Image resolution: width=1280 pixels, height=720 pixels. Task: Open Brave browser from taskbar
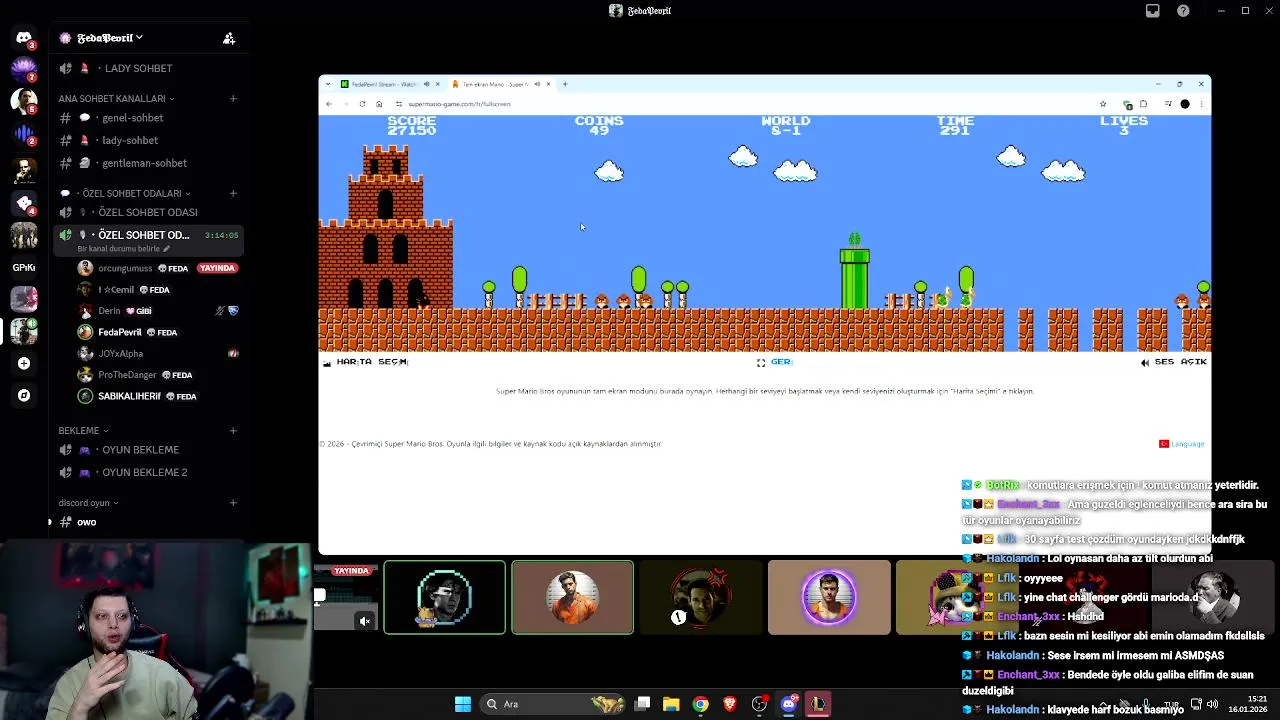[730, 704]
